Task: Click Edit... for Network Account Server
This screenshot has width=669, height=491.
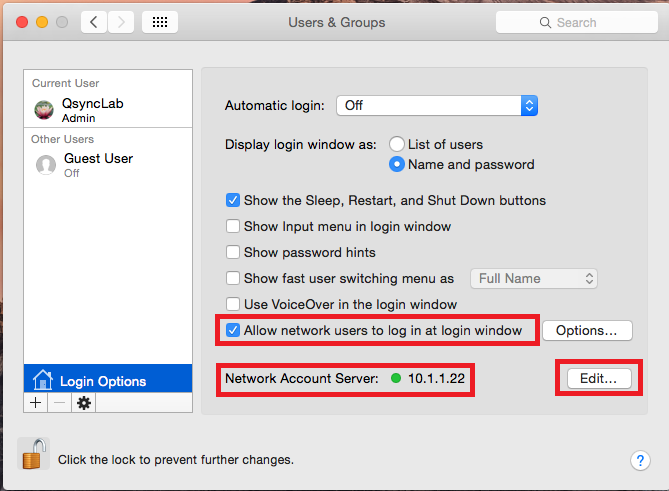Action: pos(599,378)
